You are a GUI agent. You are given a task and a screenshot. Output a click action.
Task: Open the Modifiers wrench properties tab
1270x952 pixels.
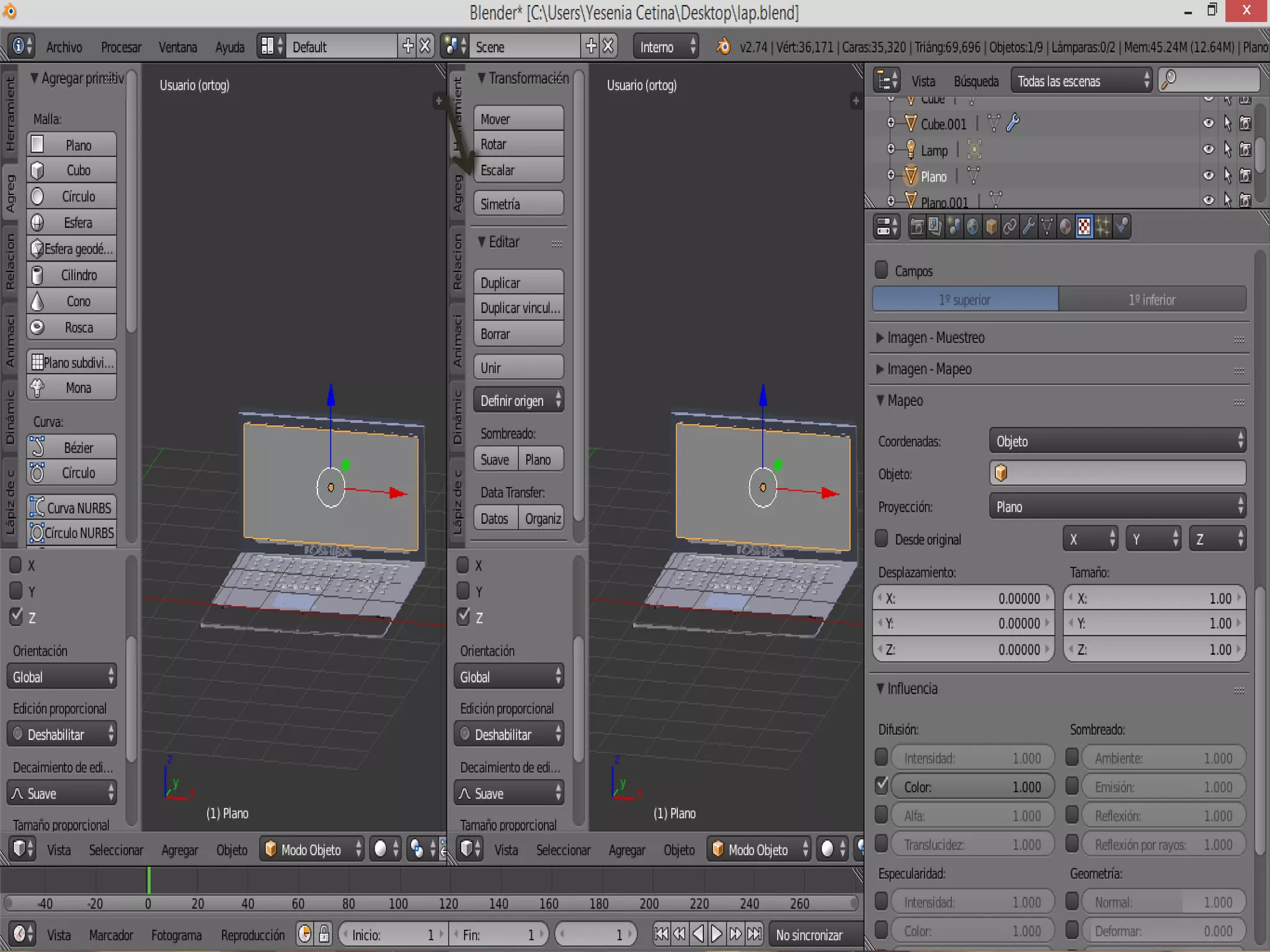point(1028,227)
